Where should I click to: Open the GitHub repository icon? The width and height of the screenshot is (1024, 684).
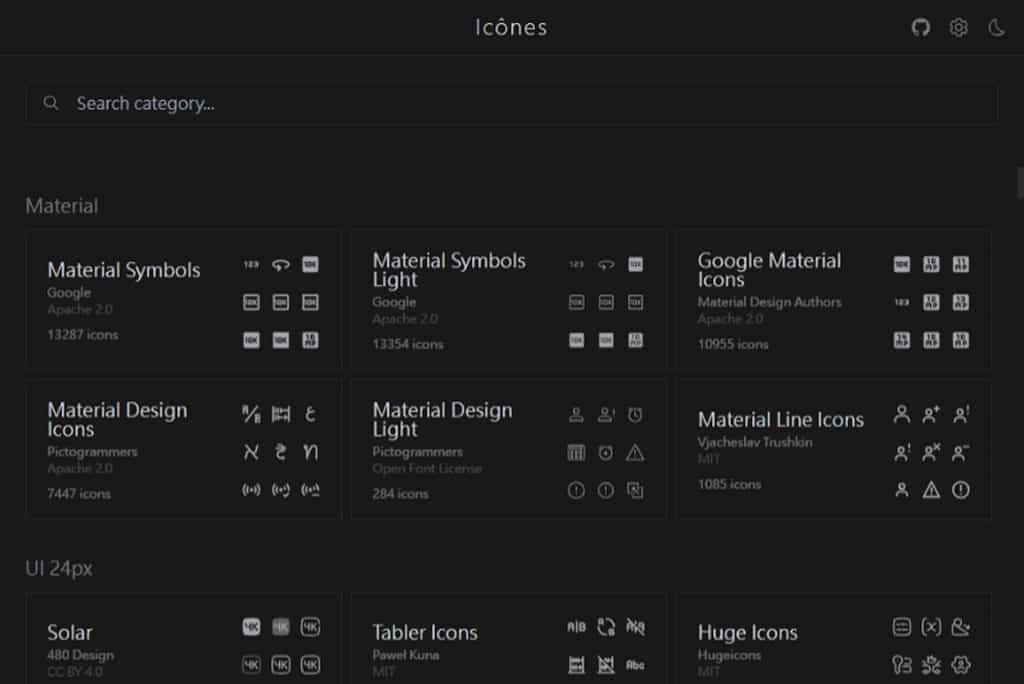coord(920,28)
